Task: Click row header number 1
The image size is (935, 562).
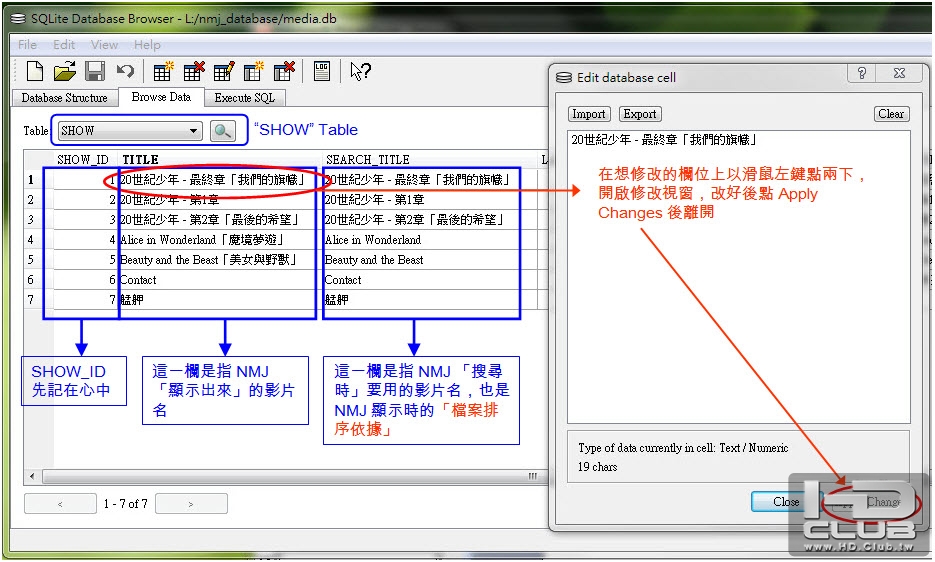Action: point(38,180)
